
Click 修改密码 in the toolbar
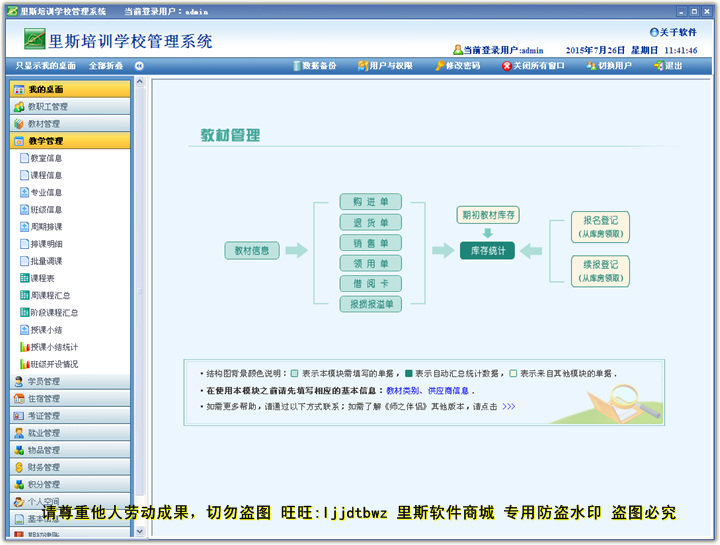click(457, 66)
